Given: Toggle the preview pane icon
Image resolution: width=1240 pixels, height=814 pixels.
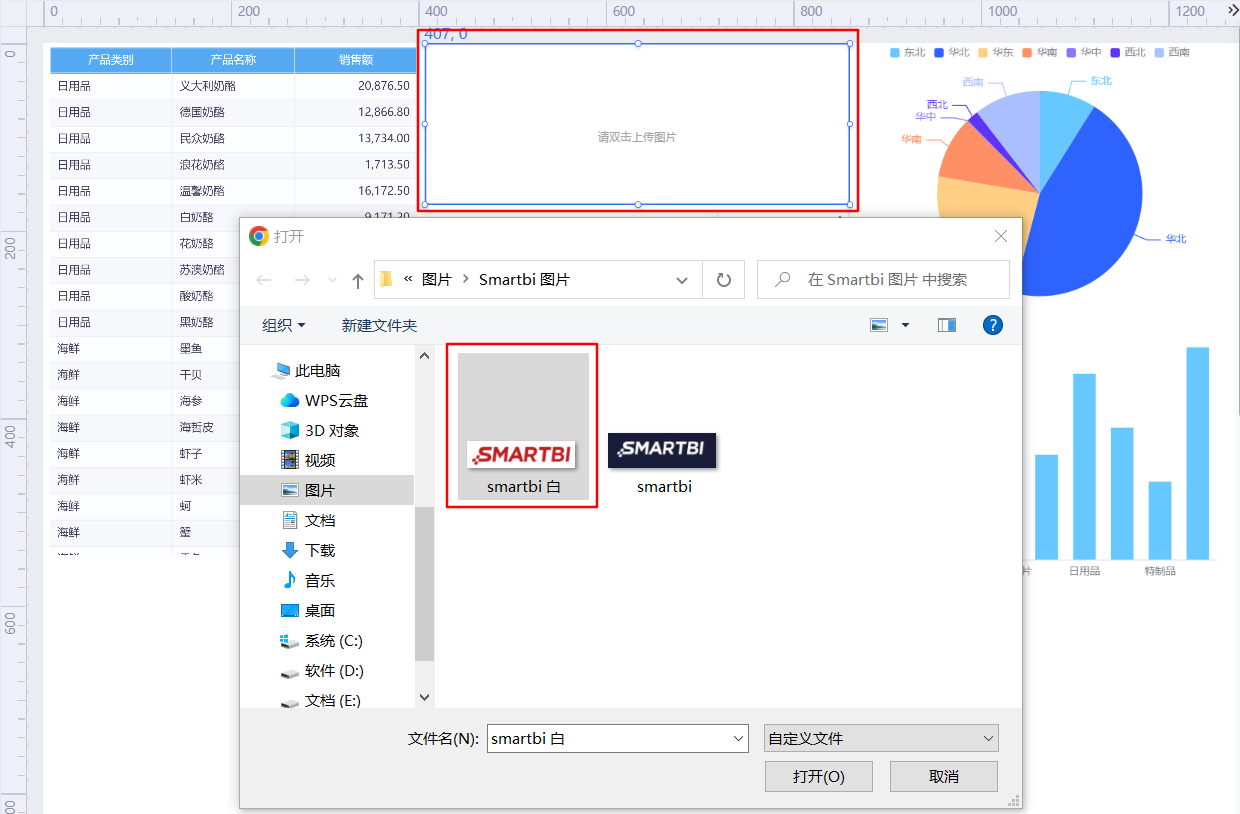Looking at the screenshot, I should pos(947,325).
